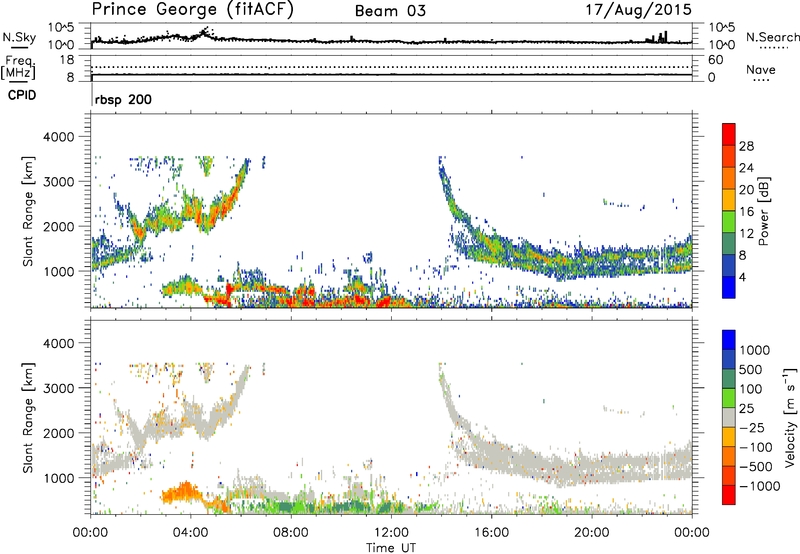Click the plot title 'Prince George (fitACF)'
The width and height of the screenshot is (800, 554).
193,10
